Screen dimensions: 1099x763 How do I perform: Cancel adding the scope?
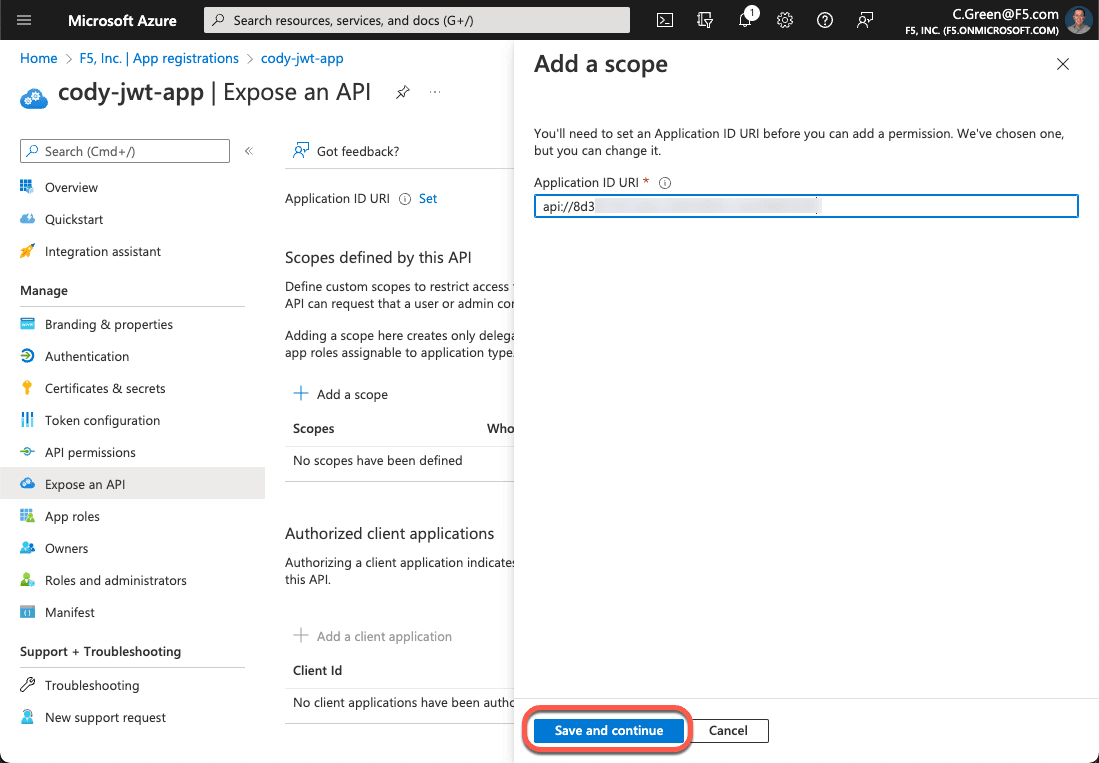[x=728, y=730]
